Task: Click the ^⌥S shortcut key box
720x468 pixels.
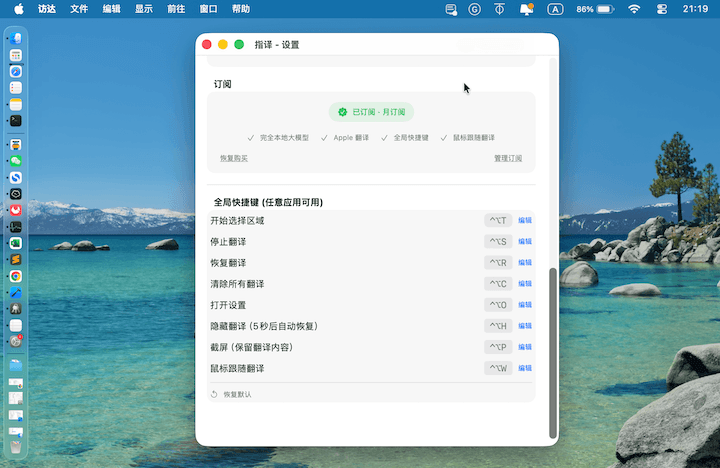Action: [x=498, y=242]
